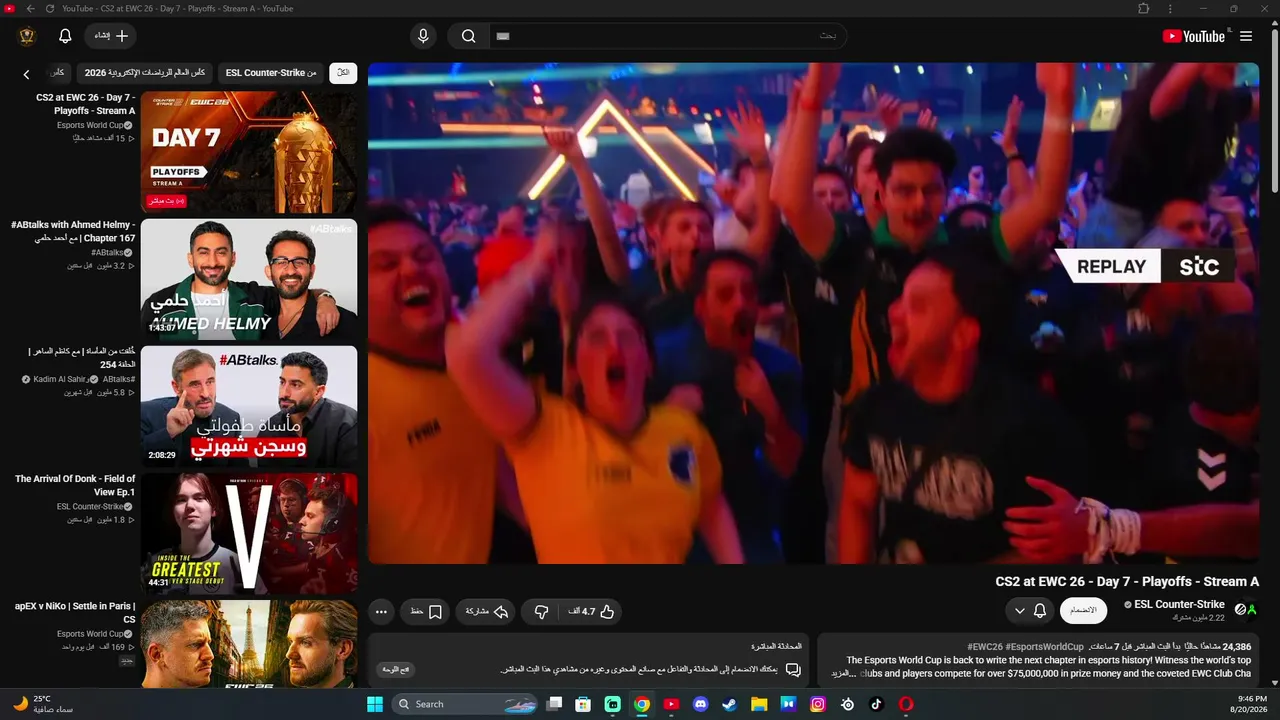The image size is (1280, 720).
Task: Open ESL Counter-Strike channel name link
Action: pyautogui.click(x=1179, y=604)
